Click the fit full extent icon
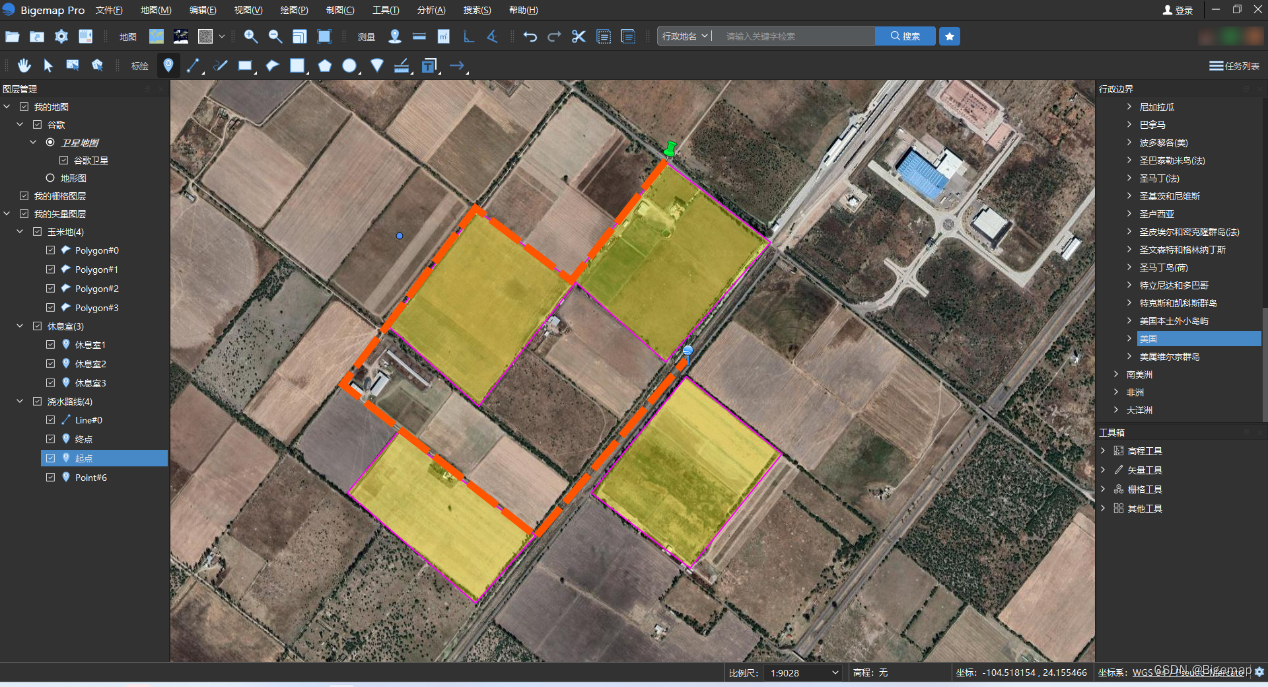Viewport: 1268px width, 687px height. point(324,36)
